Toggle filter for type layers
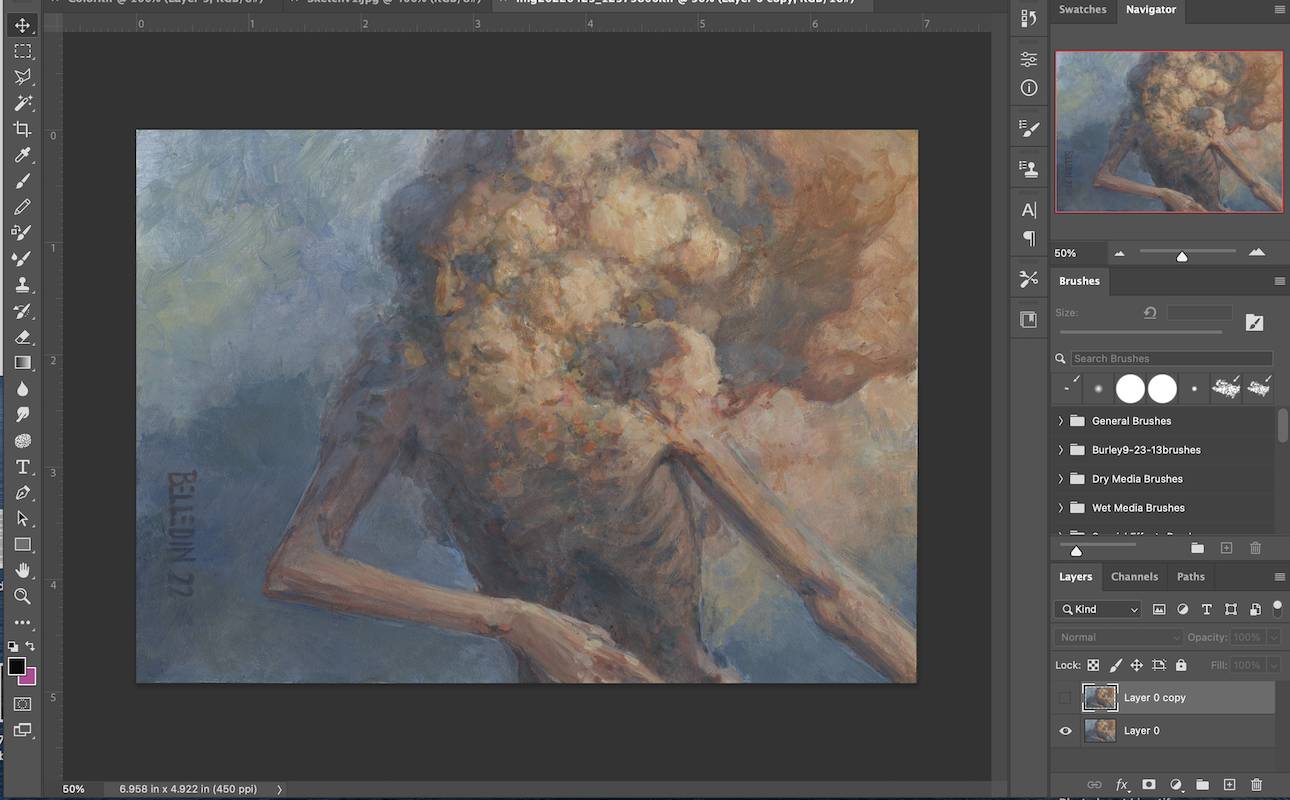 tap(1206, 609)
